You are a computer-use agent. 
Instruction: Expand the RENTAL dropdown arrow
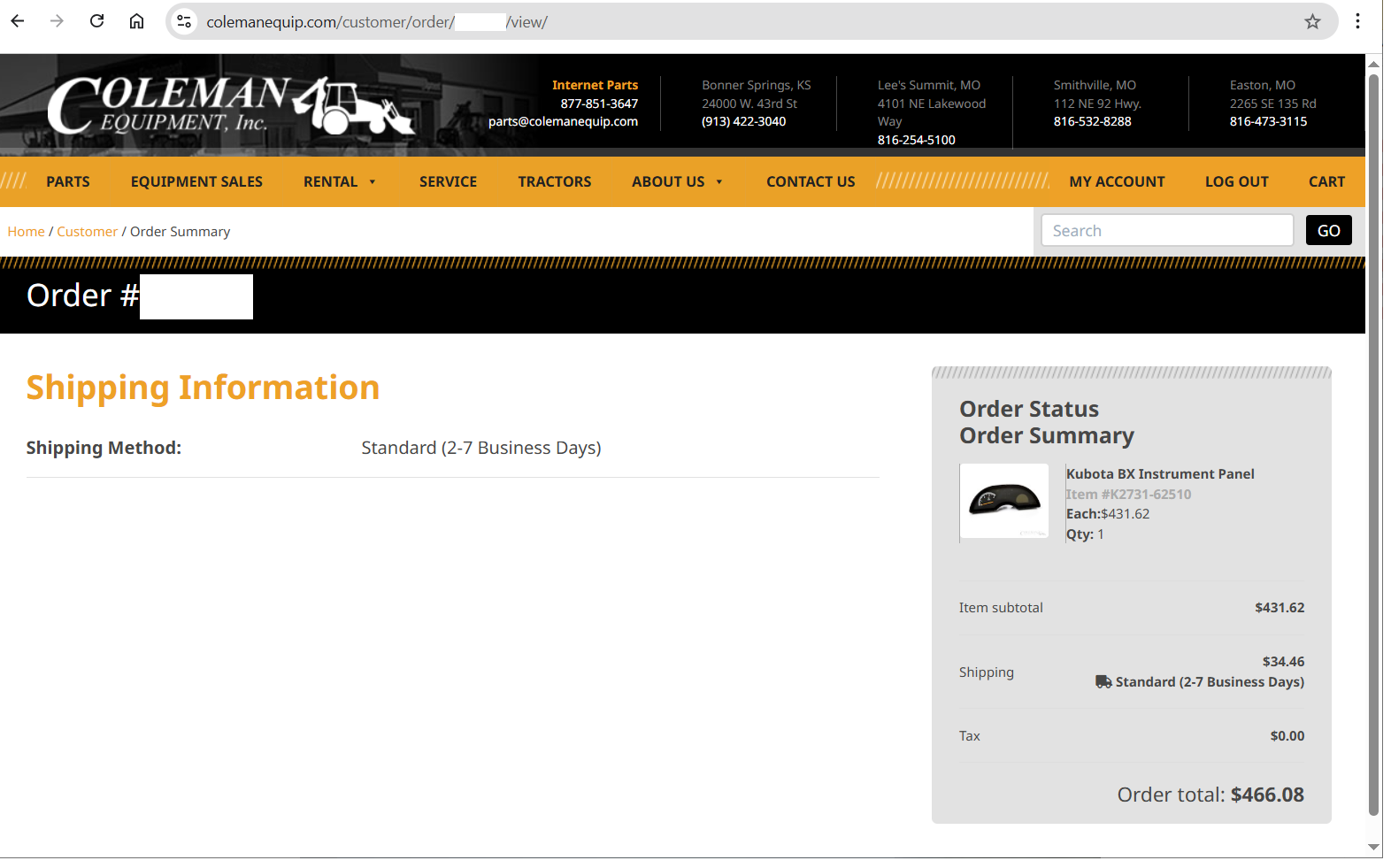373,181
